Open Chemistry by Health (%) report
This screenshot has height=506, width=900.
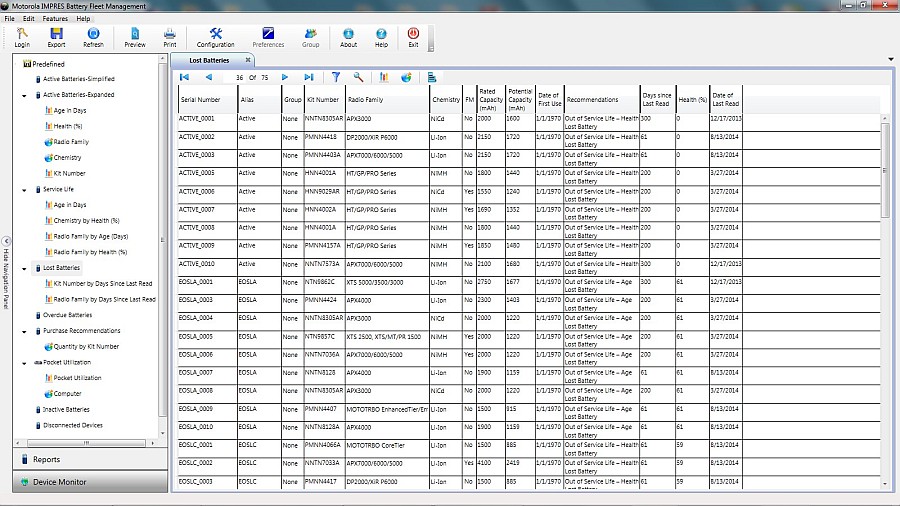tap(82, 220)
